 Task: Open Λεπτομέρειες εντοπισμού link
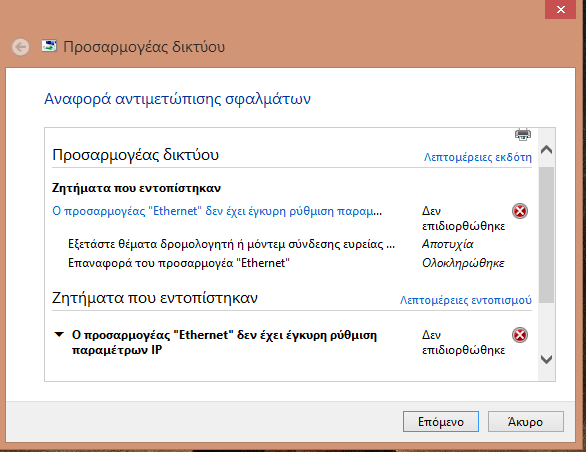[x=466, y=300]
